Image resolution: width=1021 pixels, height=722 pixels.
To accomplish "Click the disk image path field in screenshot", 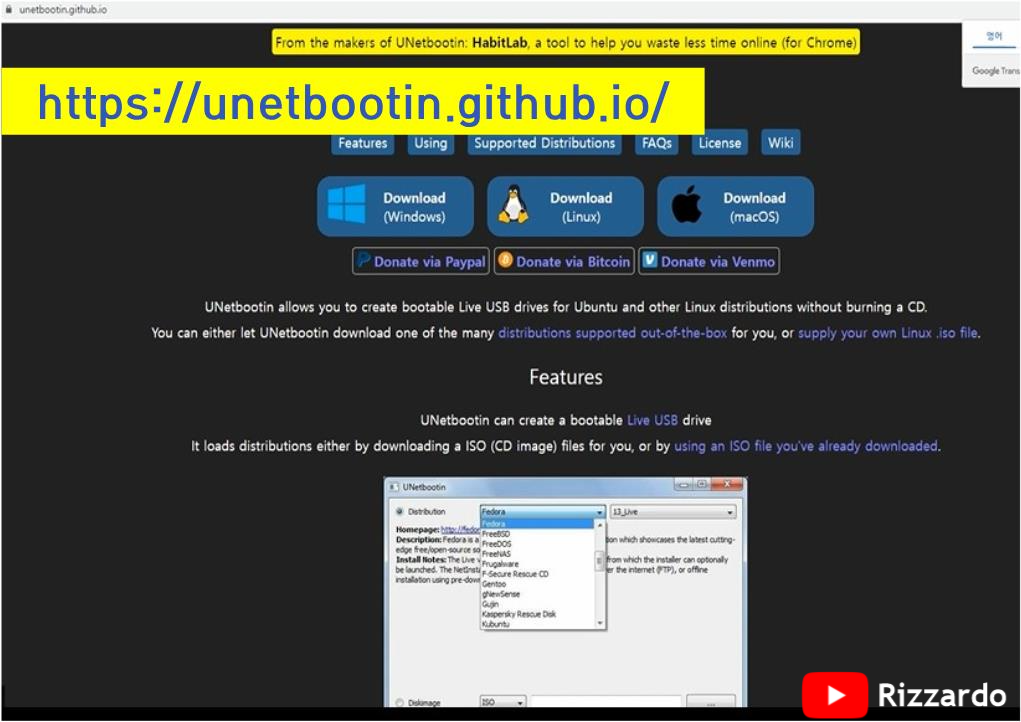I will point(606,702).
